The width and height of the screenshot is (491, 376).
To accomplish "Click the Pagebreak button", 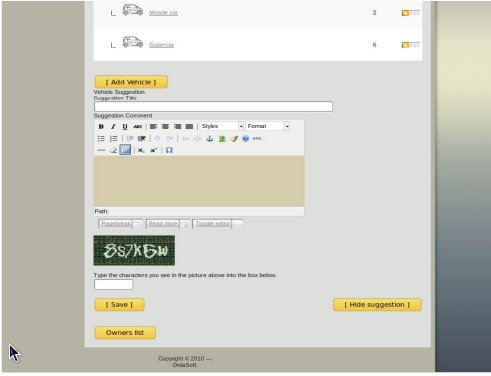I will click(x=121, y=224).
